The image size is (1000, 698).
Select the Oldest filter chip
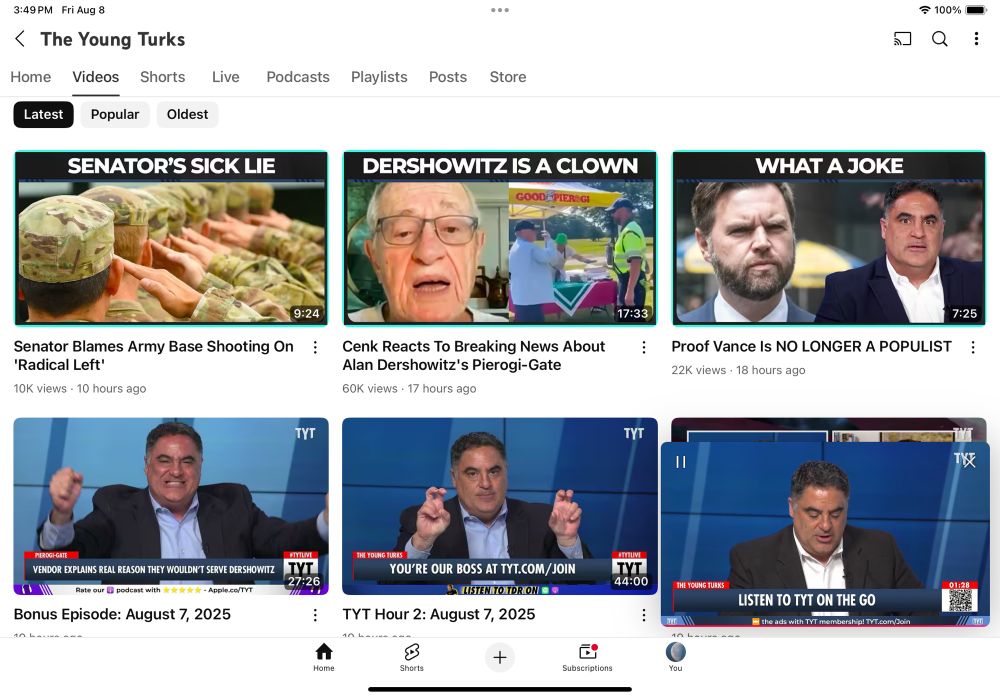[x=188, y=115]
